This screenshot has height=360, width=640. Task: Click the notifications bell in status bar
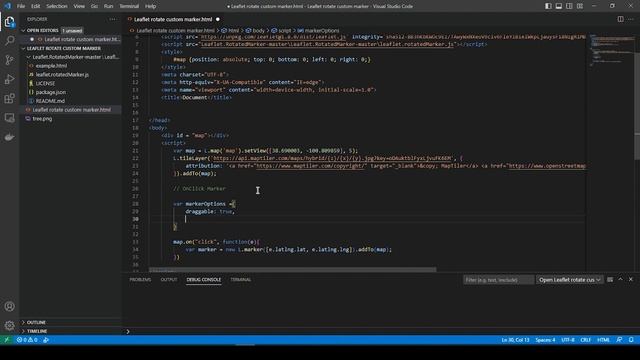point(631,340)
